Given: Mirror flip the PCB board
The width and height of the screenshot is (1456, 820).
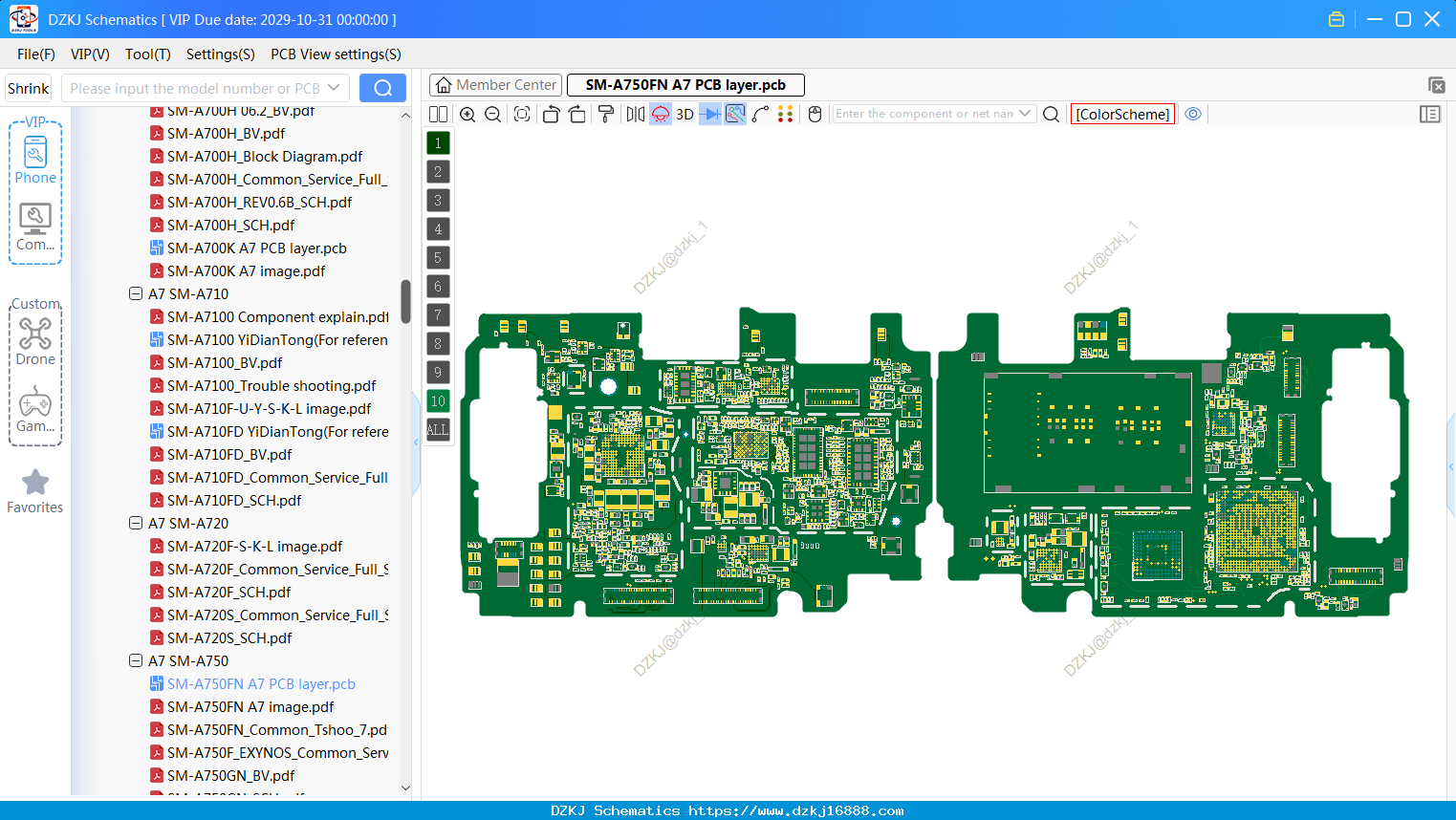Looking at the screenshot, I should tap(636, 114).
